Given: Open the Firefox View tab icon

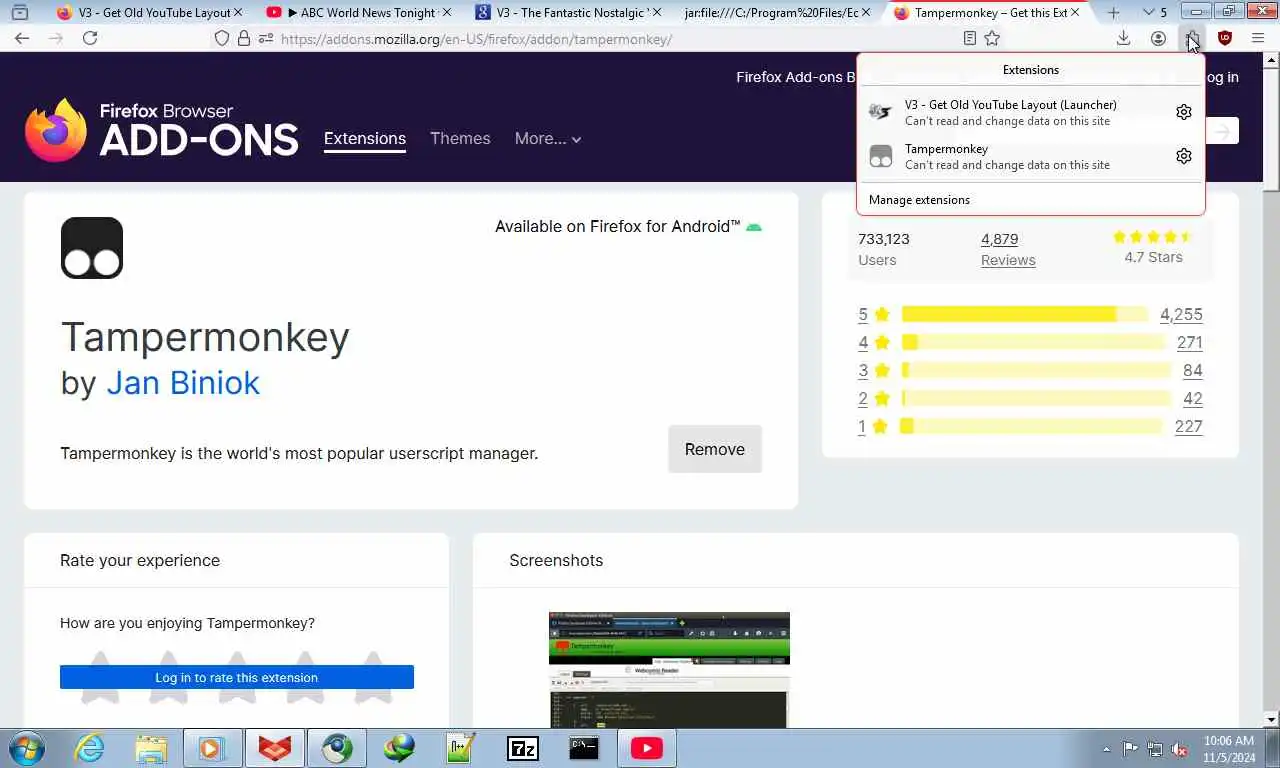Looking at the screenshot, I should 20,13.
